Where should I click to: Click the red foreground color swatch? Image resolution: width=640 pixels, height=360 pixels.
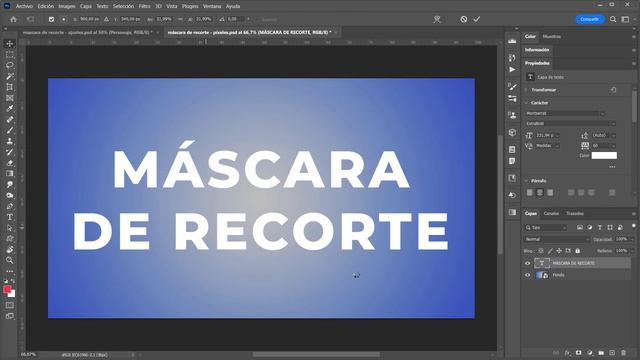(x=7, y=289)
